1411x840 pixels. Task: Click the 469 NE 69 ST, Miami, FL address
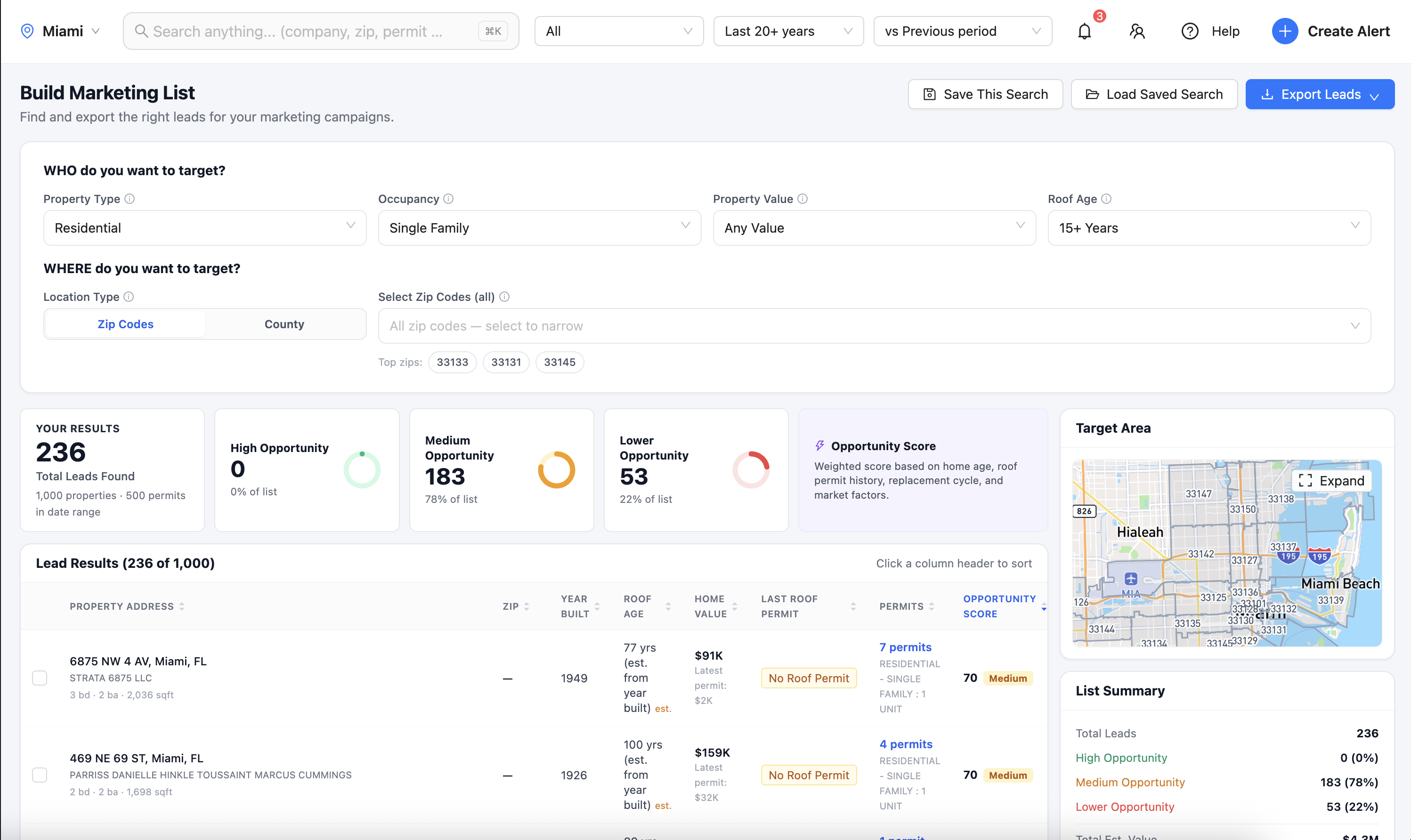point(137,759)
